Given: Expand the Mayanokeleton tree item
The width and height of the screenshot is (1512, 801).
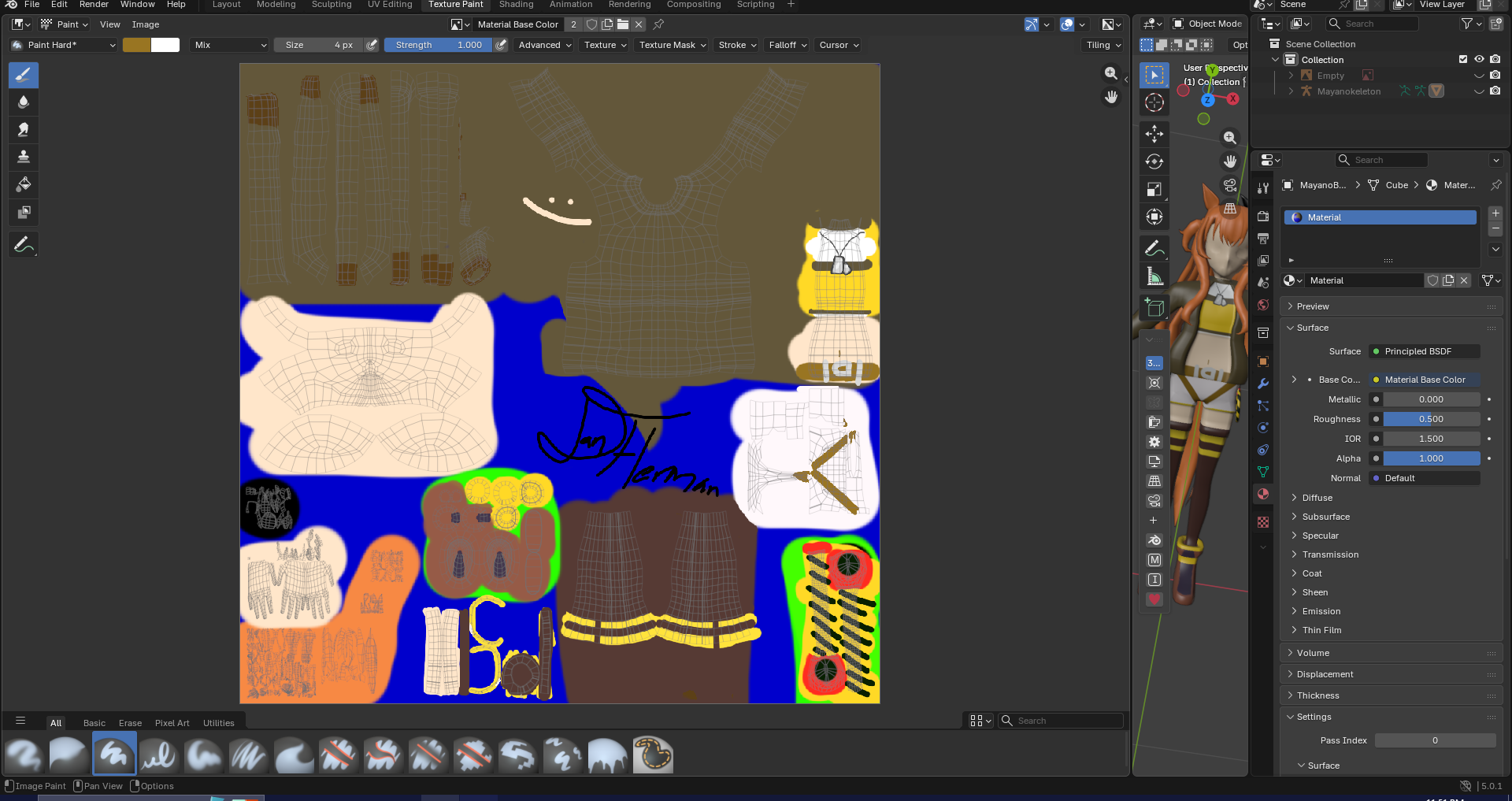Looking at the screenshot, I should 1291,91.
